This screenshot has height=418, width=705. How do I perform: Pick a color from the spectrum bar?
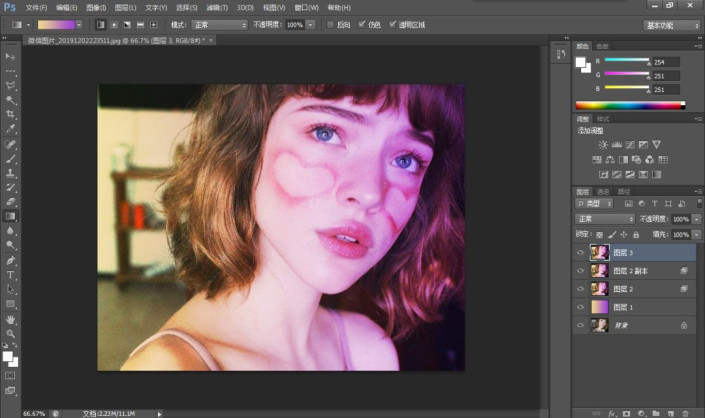tap(630, 106)
